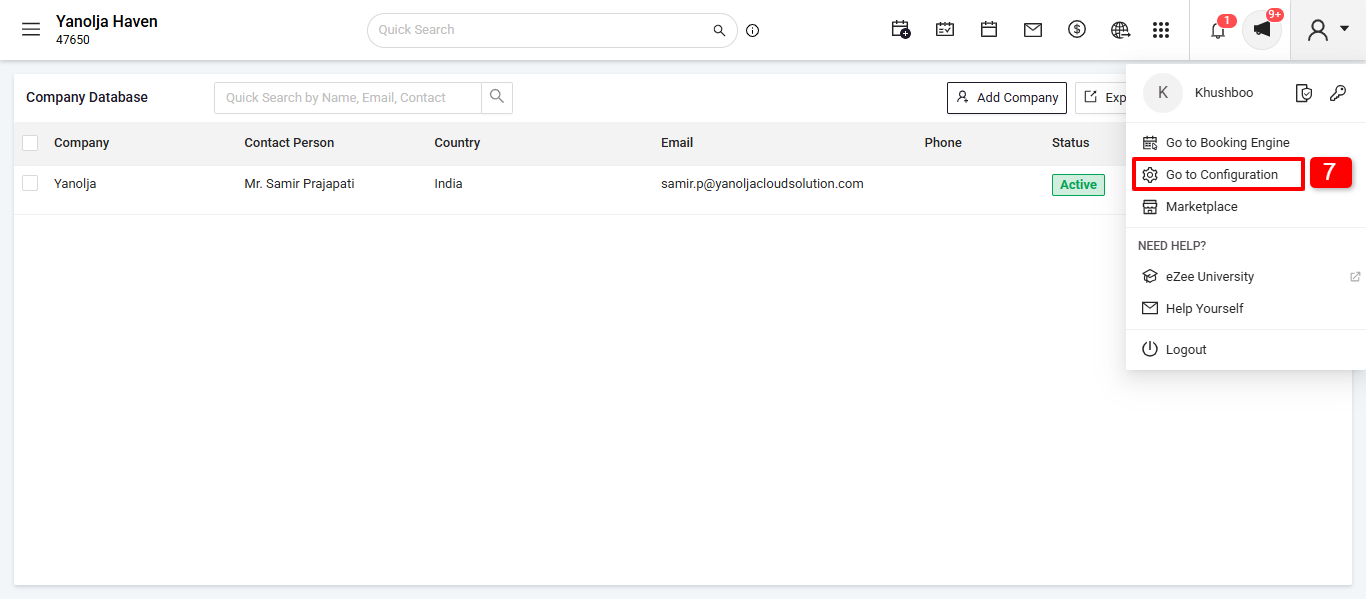
Task: Open the dollar coin icon
Action: coord(1077,30)
